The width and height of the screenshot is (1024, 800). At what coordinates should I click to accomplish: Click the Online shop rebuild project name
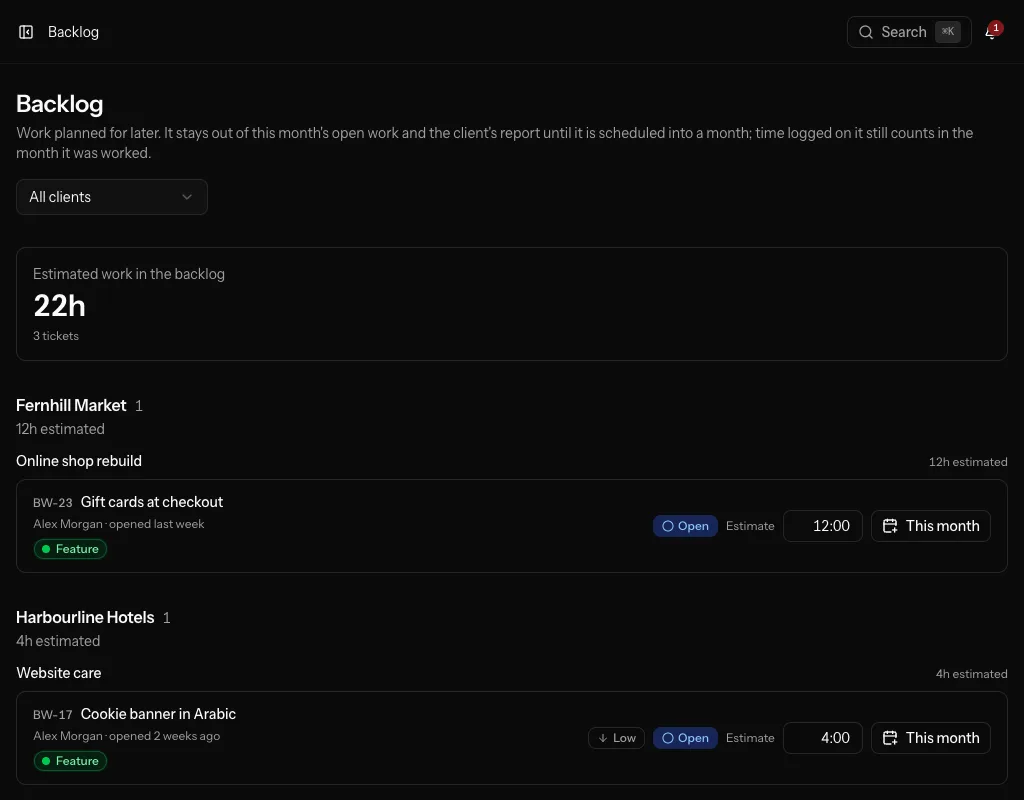click(79, 461)
